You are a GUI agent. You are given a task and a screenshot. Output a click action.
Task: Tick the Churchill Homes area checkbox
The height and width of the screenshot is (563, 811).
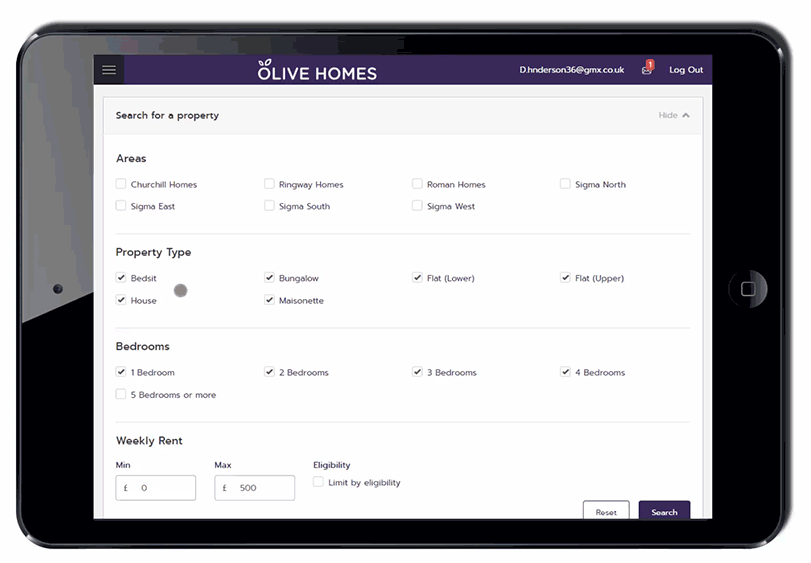(x=121, y=184)
